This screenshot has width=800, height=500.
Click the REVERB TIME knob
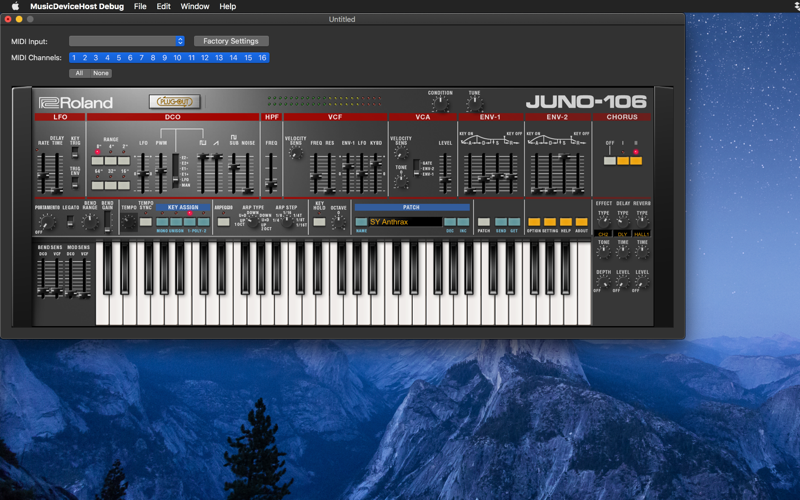(x=642, y=252)
